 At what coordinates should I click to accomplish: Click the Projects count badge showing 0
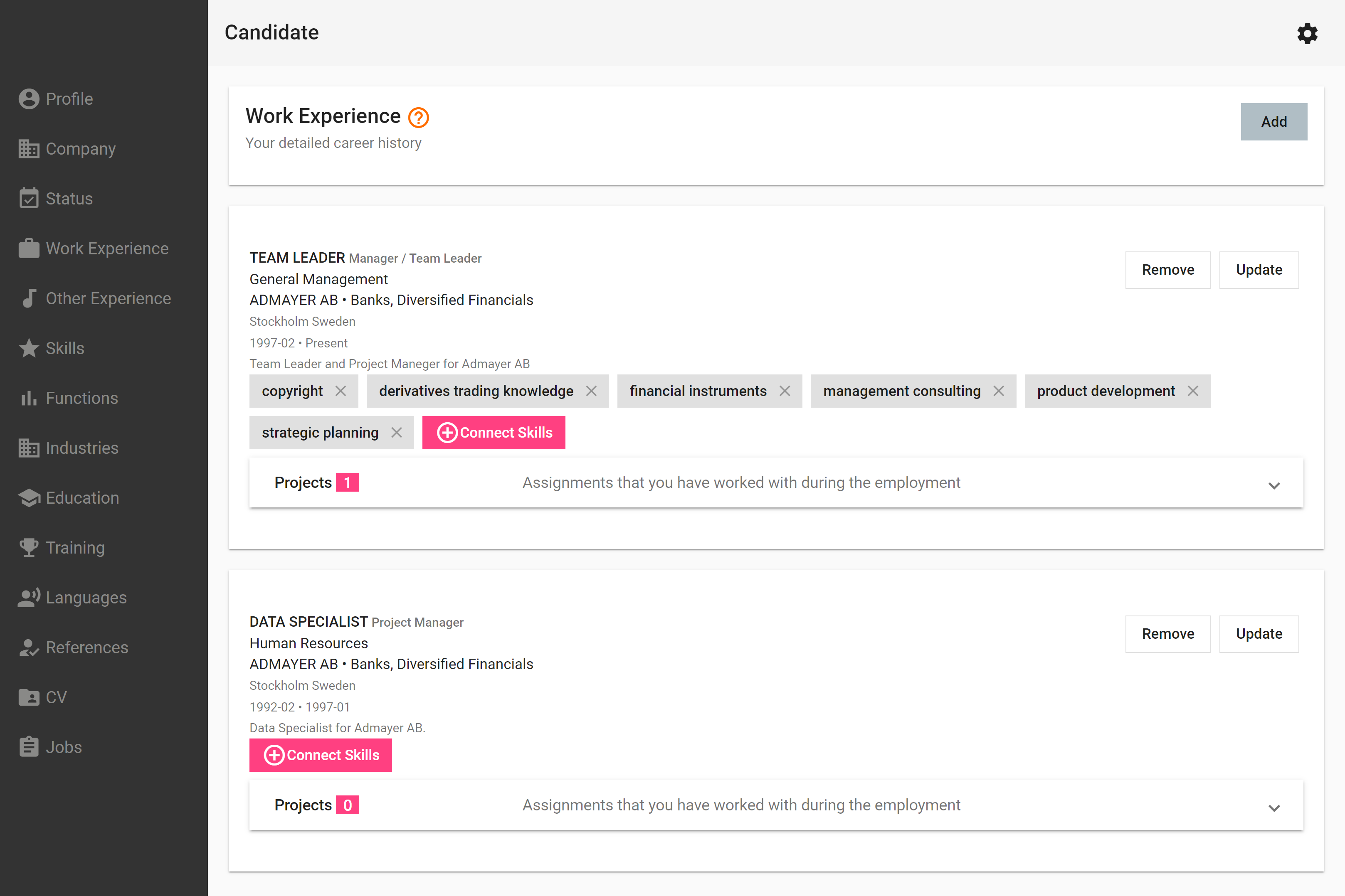348,805
